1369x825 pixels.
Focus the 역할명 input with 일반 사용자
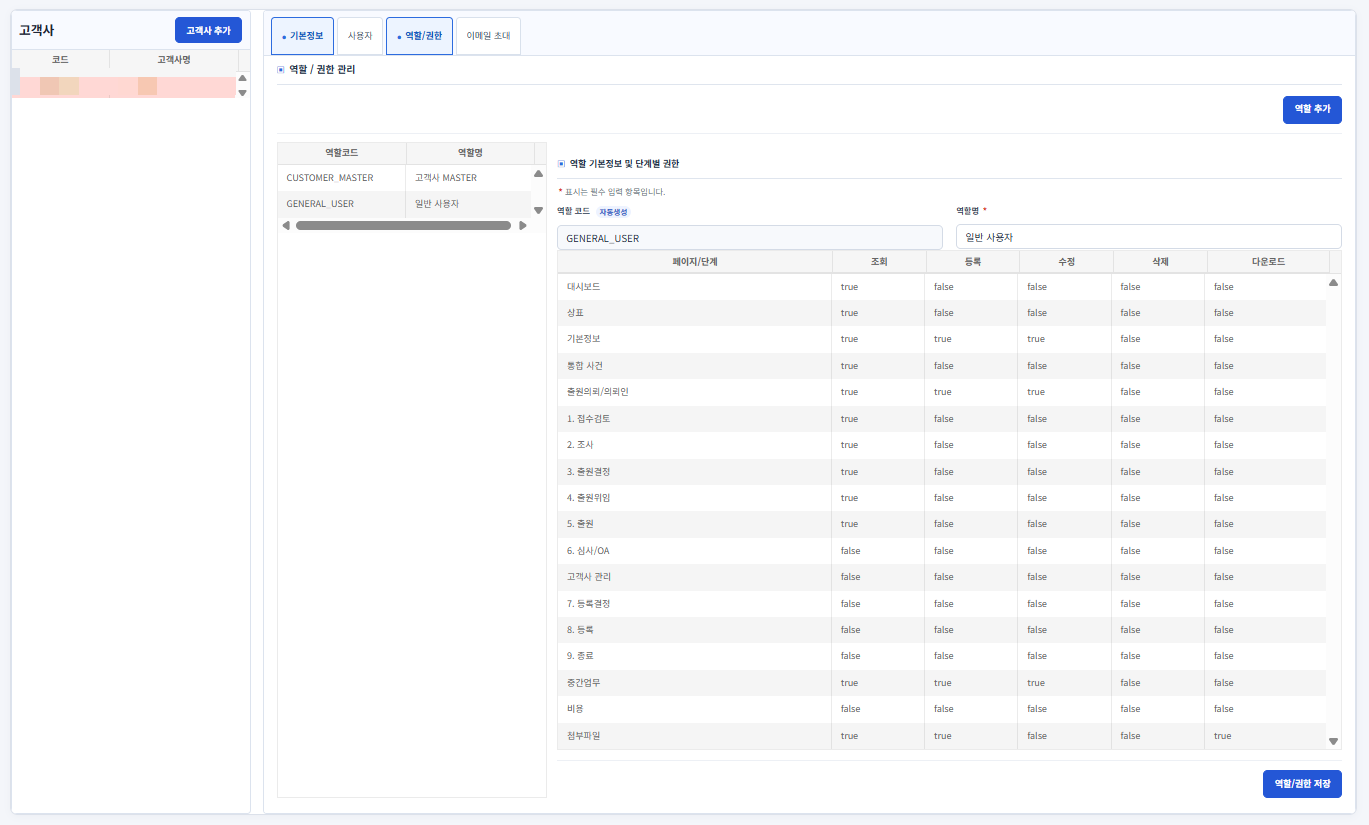coord(1148,237)
